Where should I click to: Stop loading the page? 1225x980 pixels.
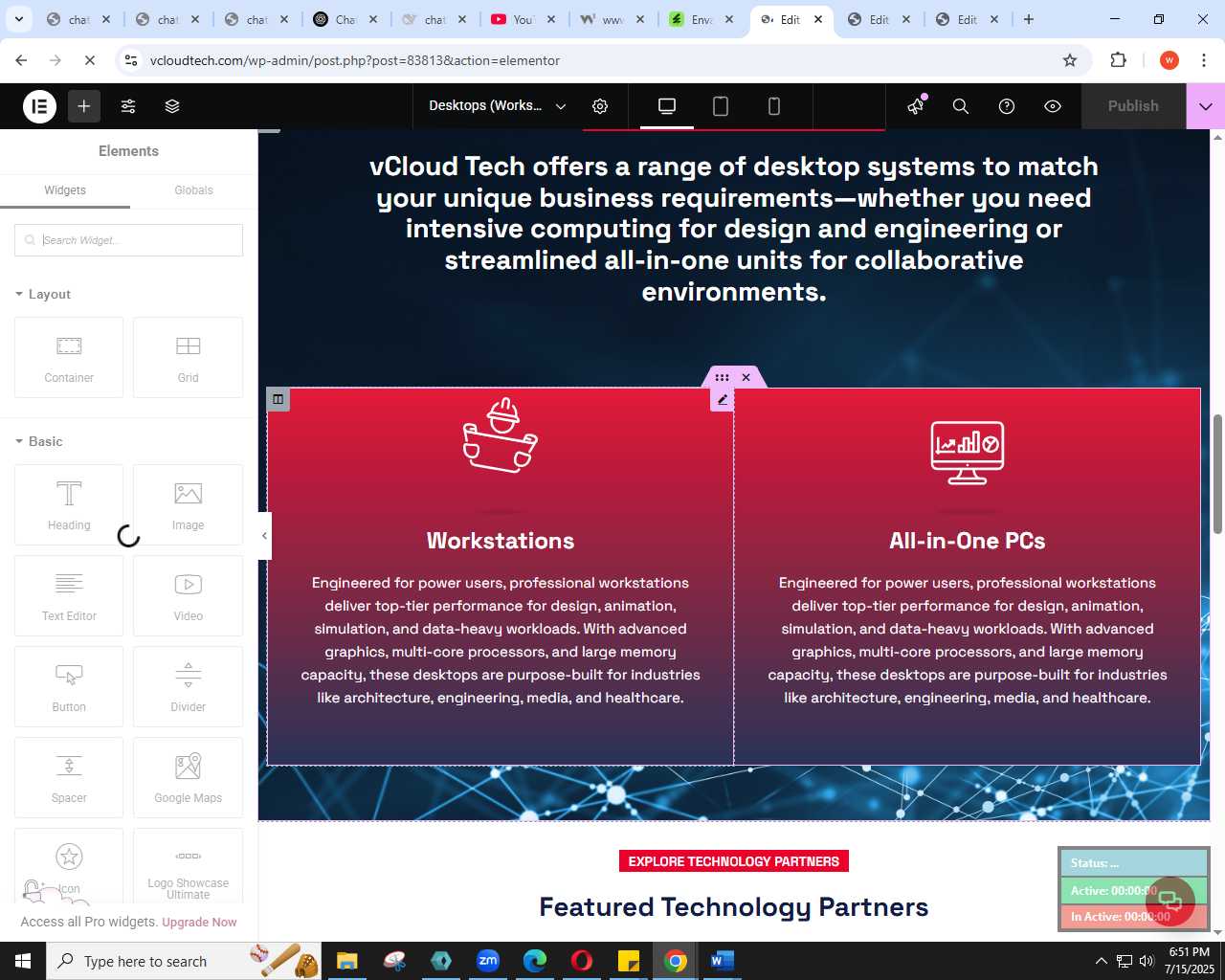point(89,60)
